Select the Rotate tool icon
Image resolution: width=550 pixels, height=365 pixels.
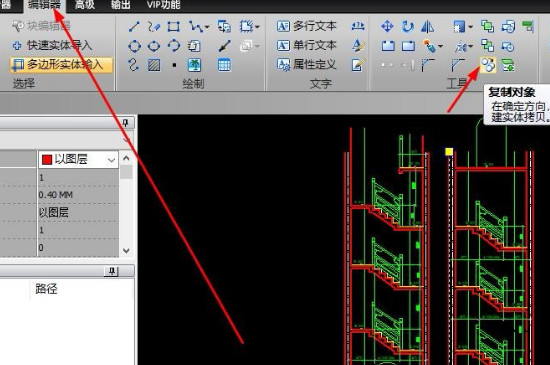pos(408,27)
